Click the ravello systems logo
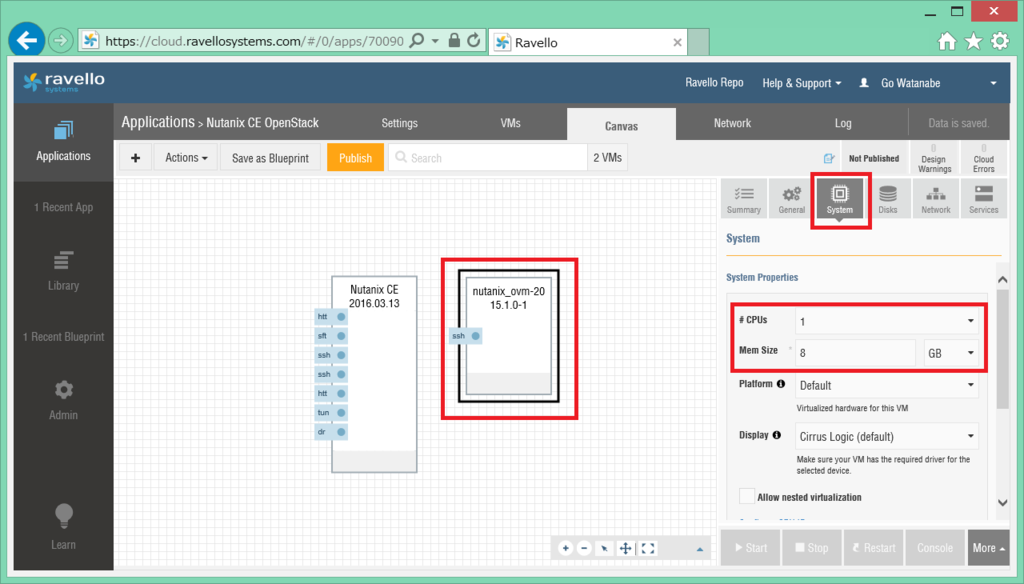The width and height of the screenshot is (1024, 584). pos(64,82)
